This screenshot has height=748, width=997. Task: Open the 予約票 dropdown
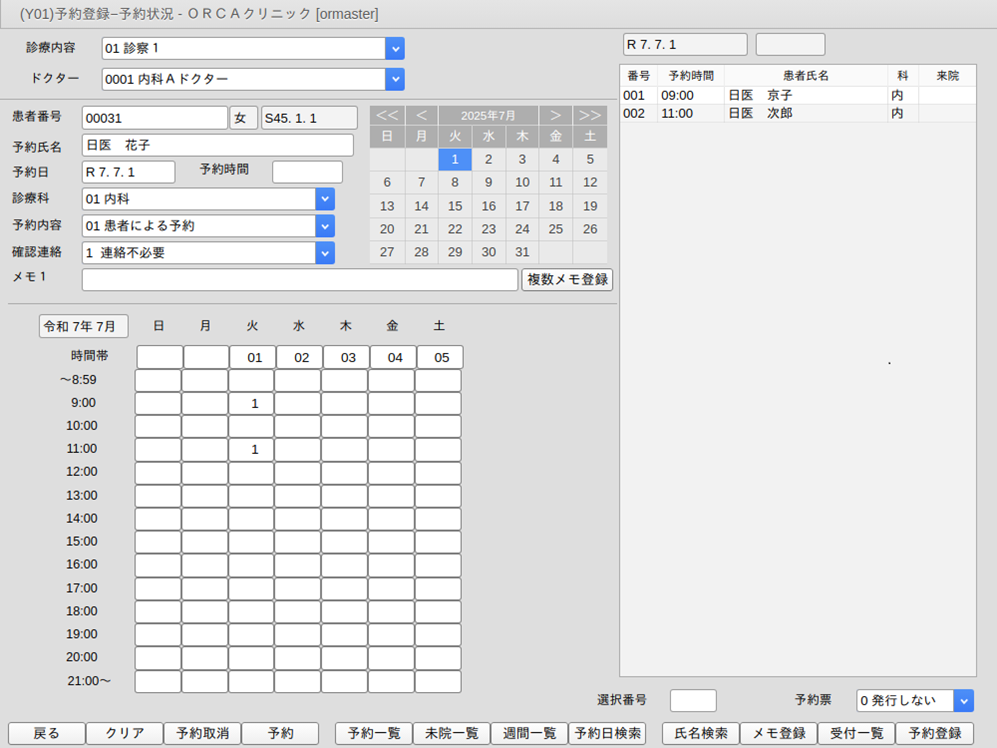point(963,701)
